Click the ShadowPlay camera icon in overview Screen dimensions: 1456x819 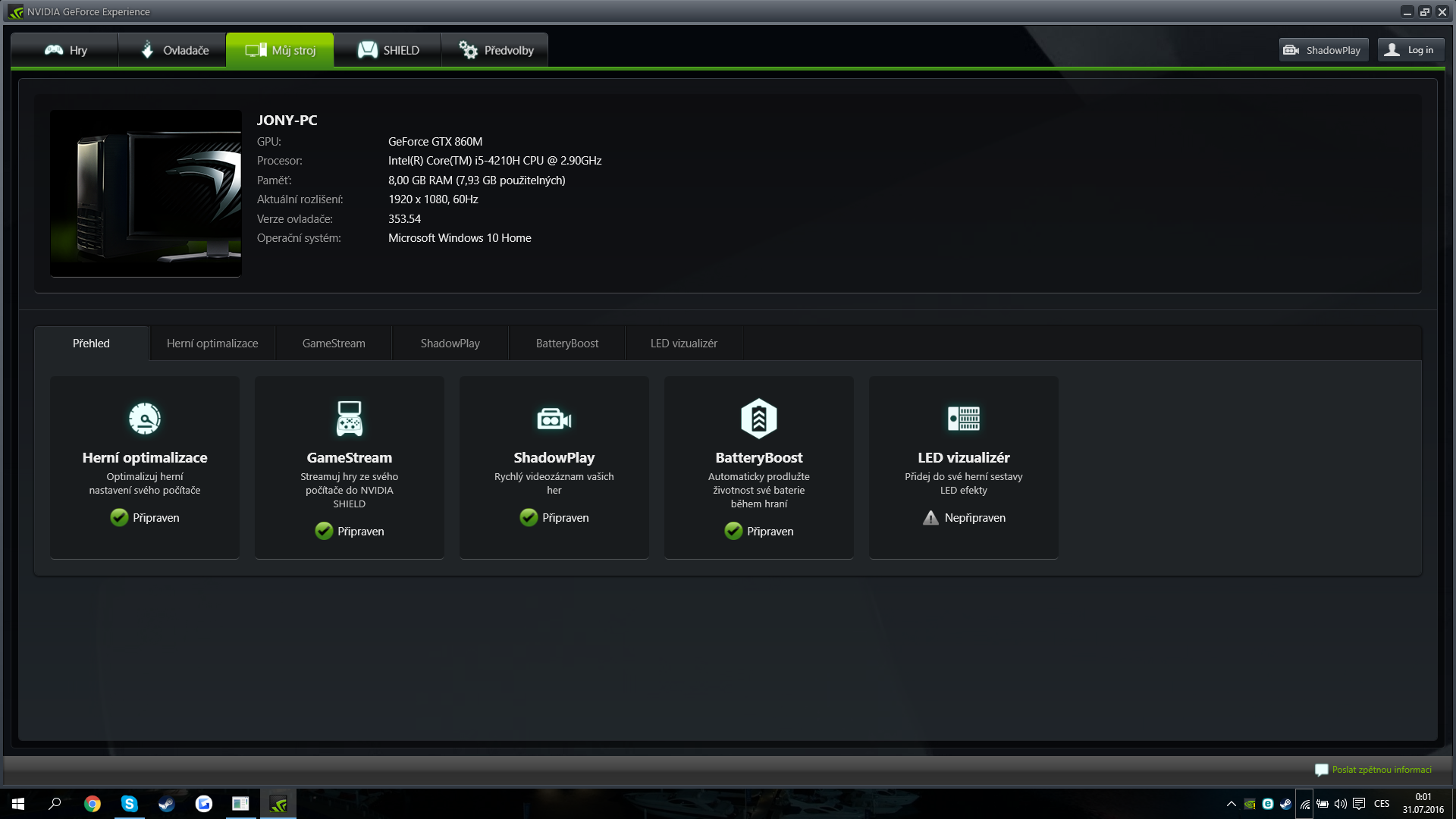point(554,418)
